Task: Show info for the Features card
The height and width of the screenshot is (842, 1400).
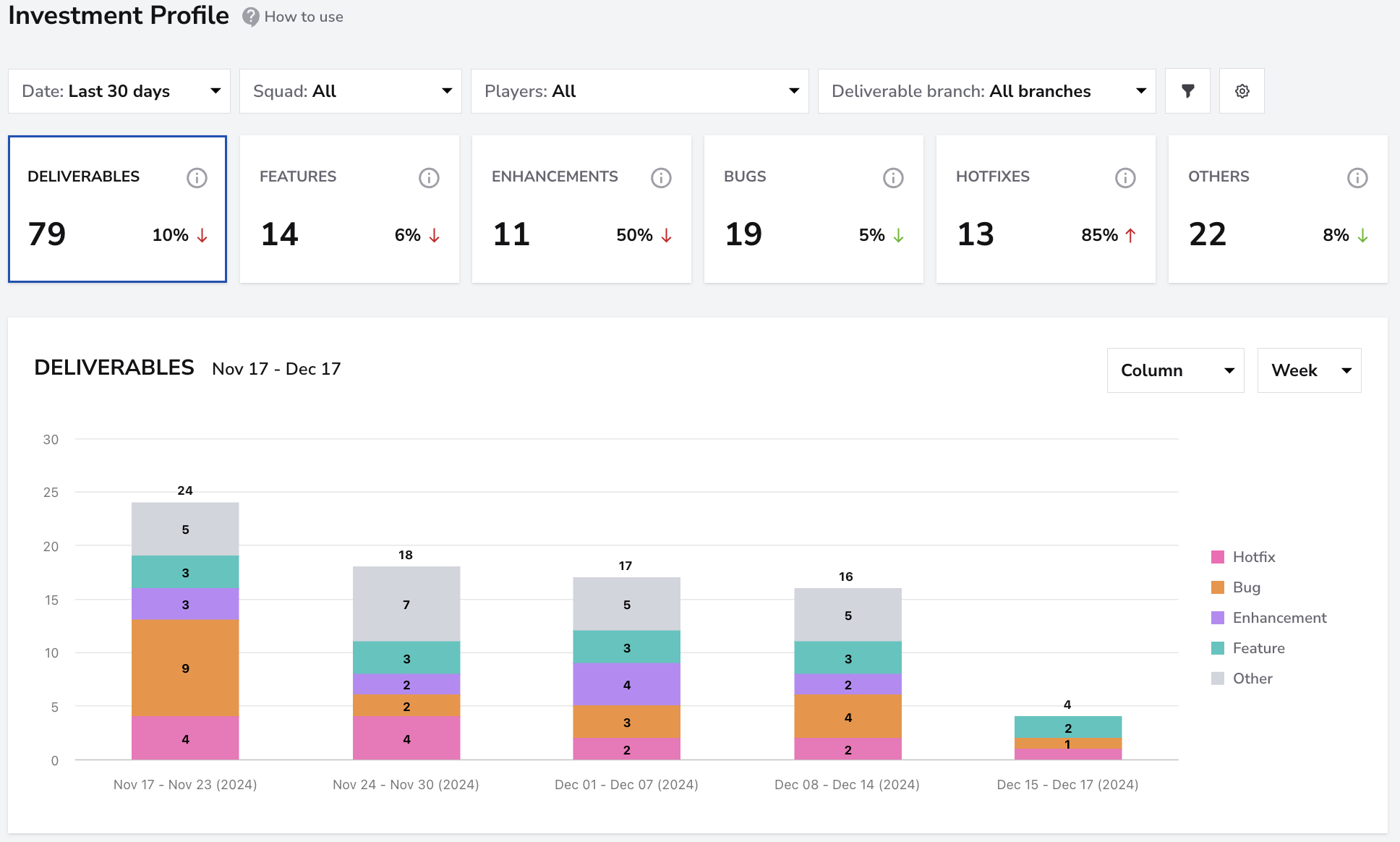Action: pyautogui.click(x=429, y=177)
